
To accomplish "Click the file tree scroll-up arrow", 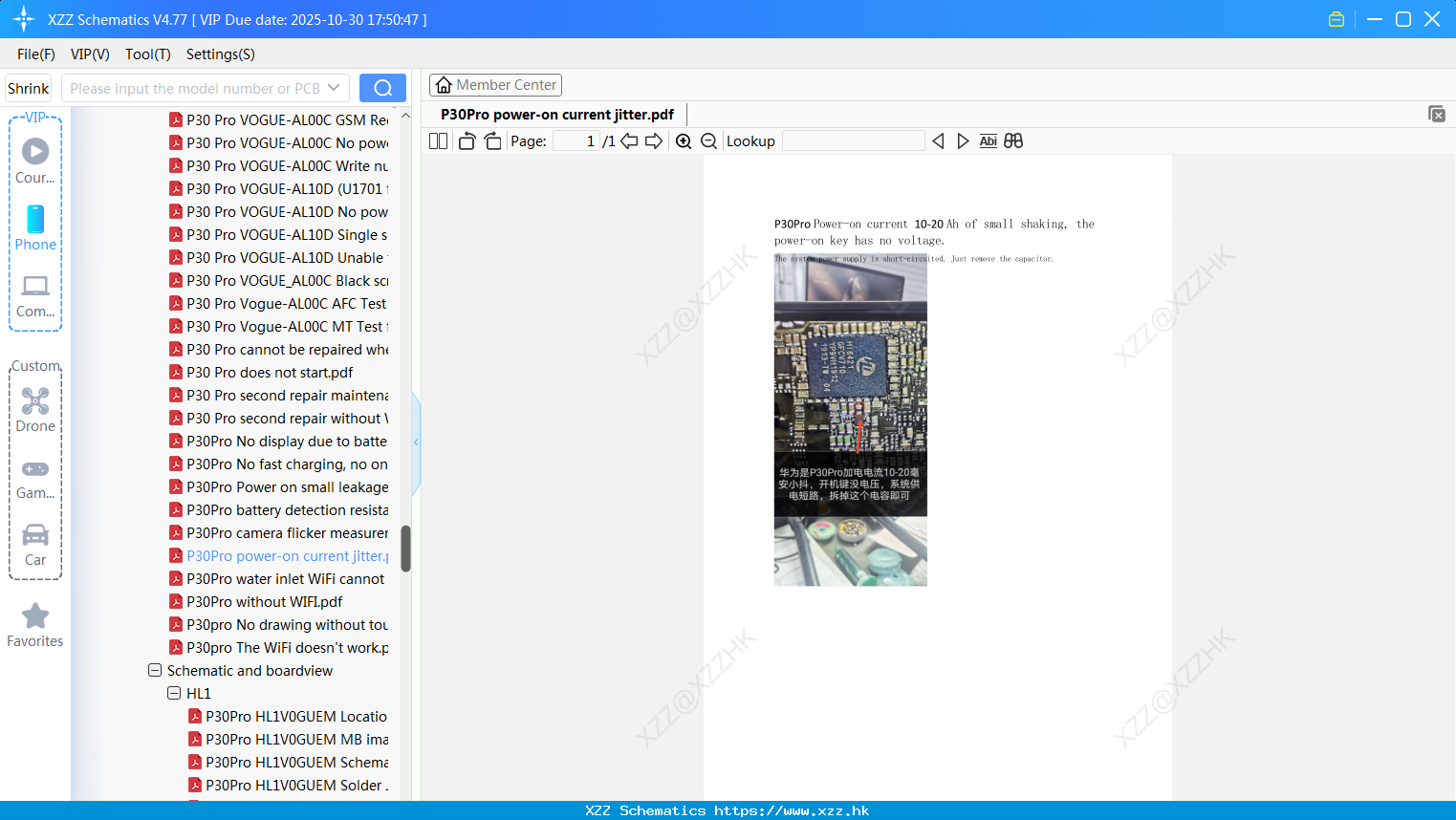I will (405, 116).
